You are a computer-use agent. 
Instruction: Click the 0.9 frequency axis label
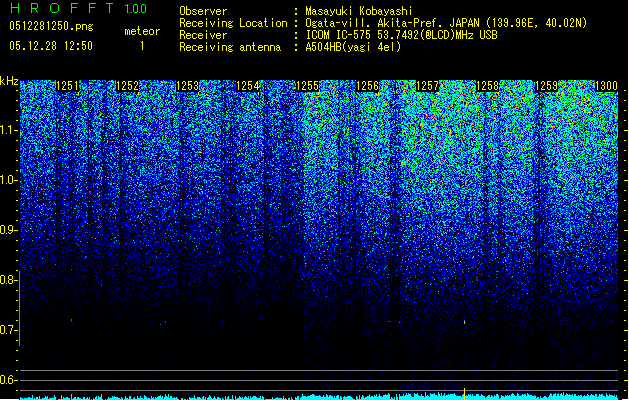[9, 230]
